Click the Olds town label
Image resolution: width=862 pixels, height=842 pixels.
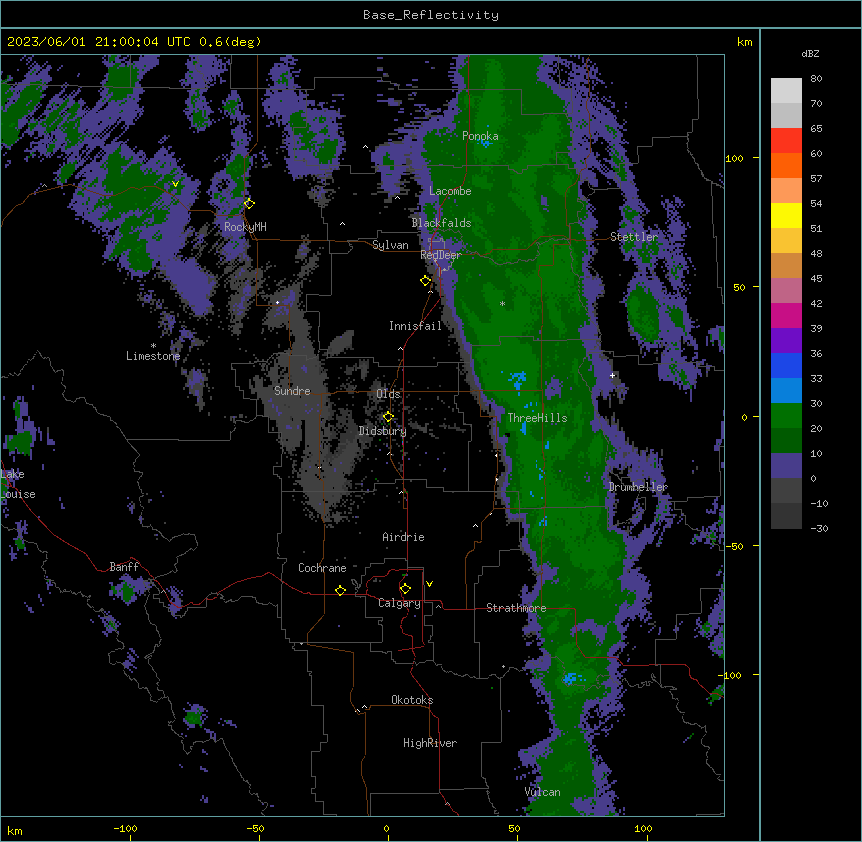pyautogui.click(x=388, y=394)
